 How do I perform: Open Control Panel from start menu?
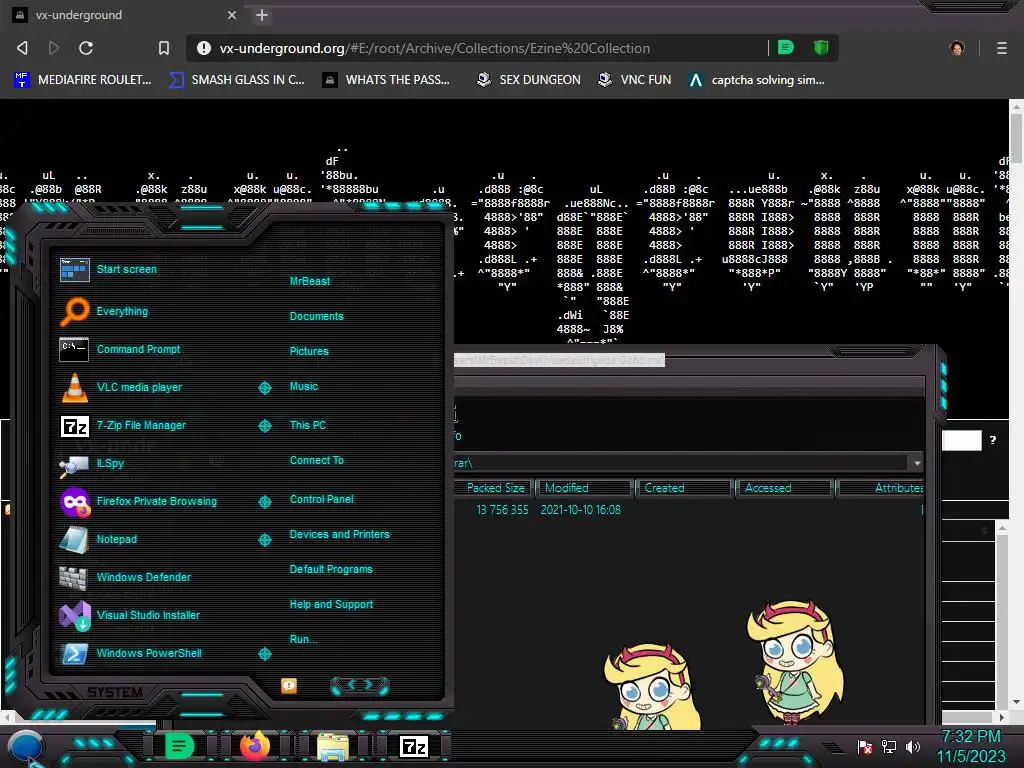click(x=321, y=499)
